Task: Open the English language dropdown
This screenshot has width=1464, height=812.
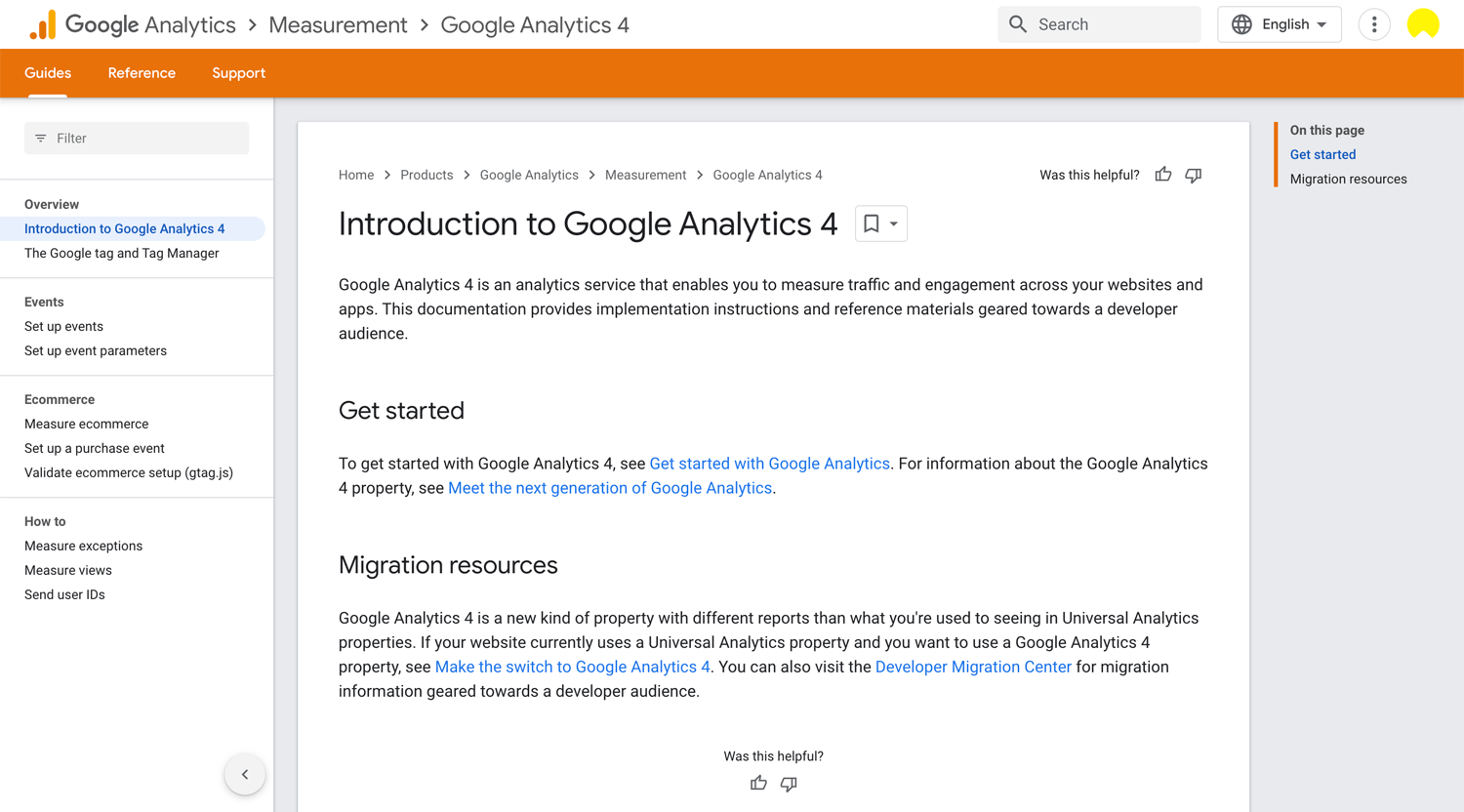Action: (x=1280, y=24)
